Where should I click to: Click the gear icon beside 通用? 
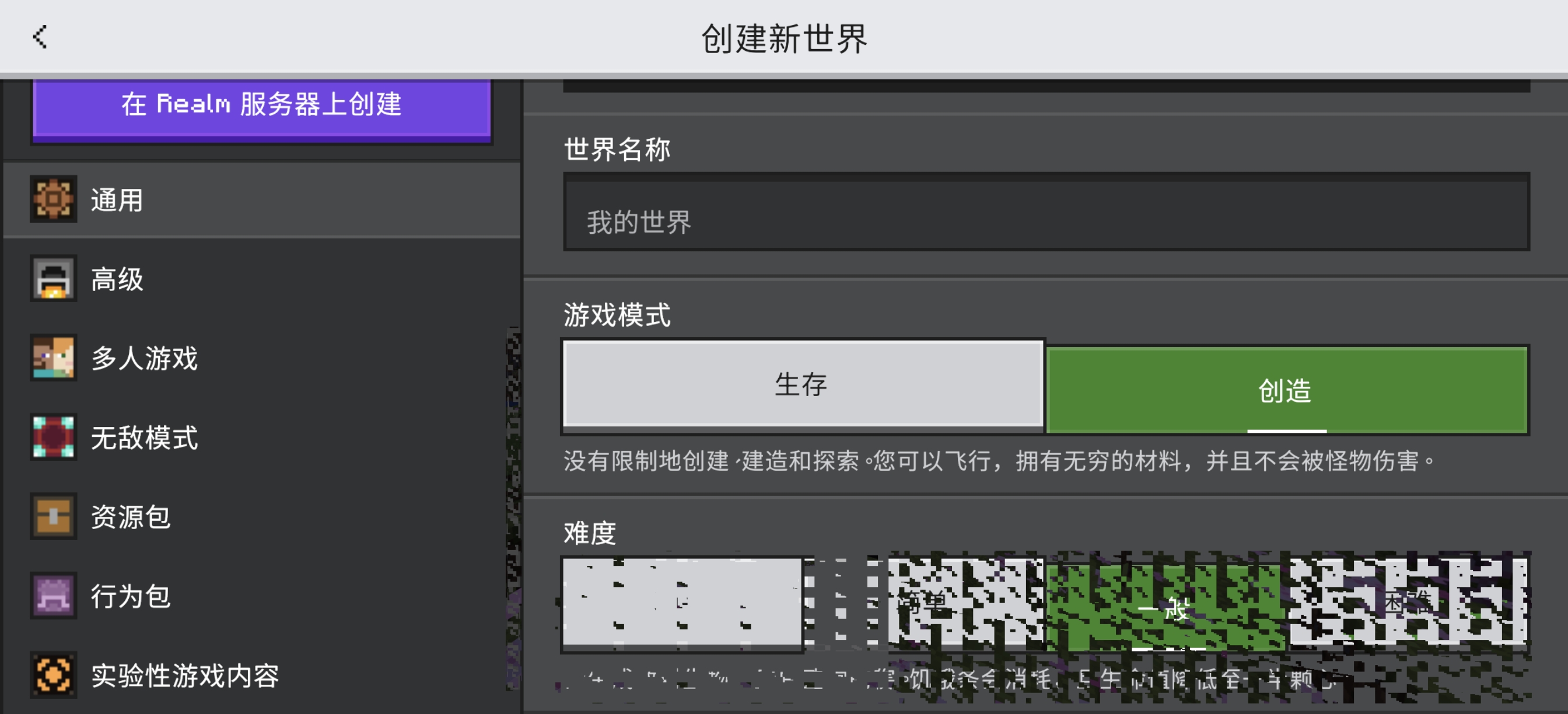54,199
